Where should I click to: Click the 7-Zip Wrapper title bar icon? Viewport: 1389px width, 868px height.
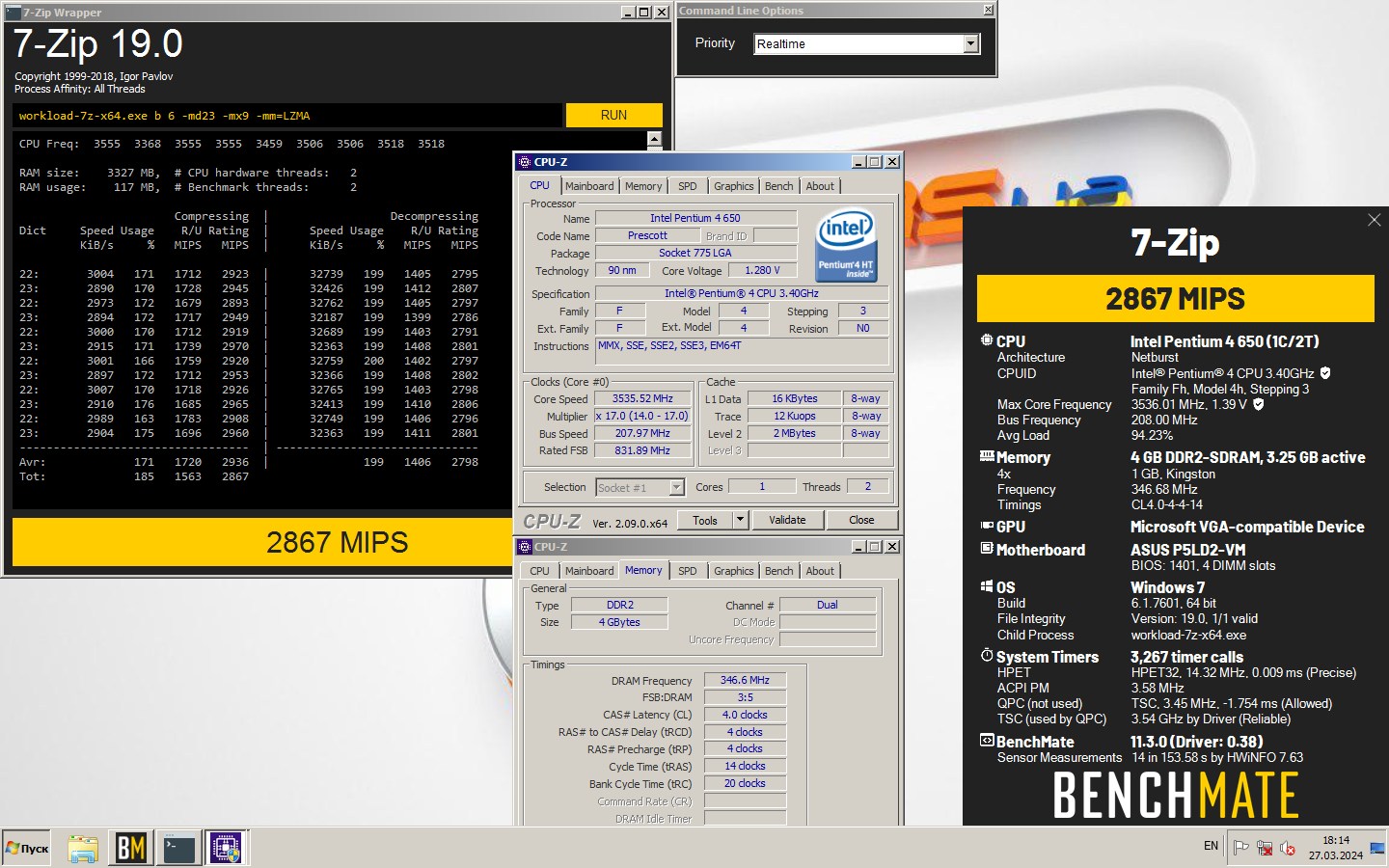[x=14, y=13]
